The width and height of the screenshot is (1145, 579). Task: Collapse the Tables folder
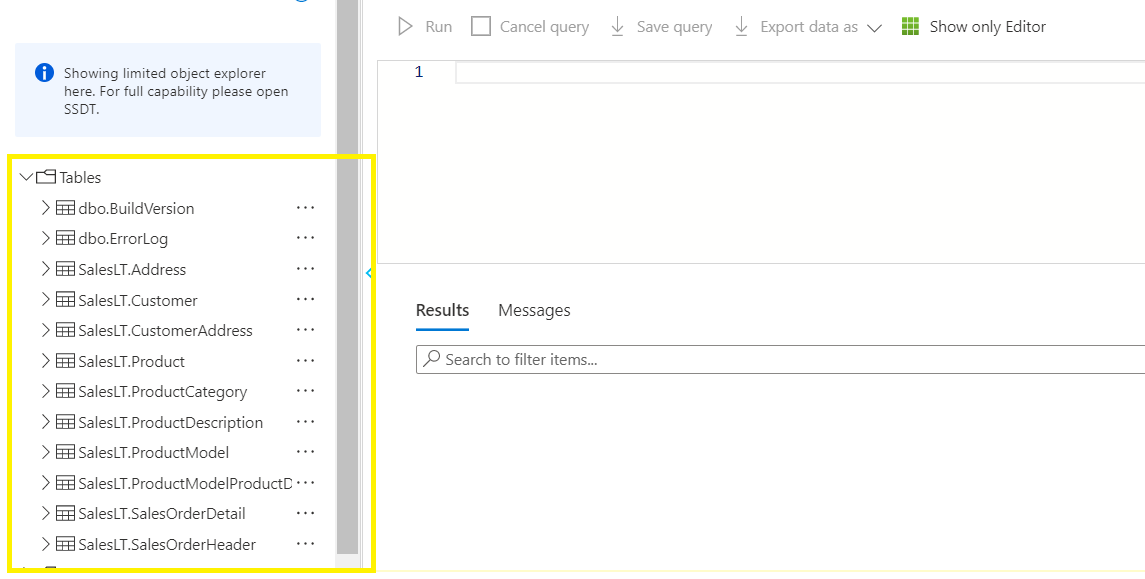pyautogui.click(x=26, y=178)
